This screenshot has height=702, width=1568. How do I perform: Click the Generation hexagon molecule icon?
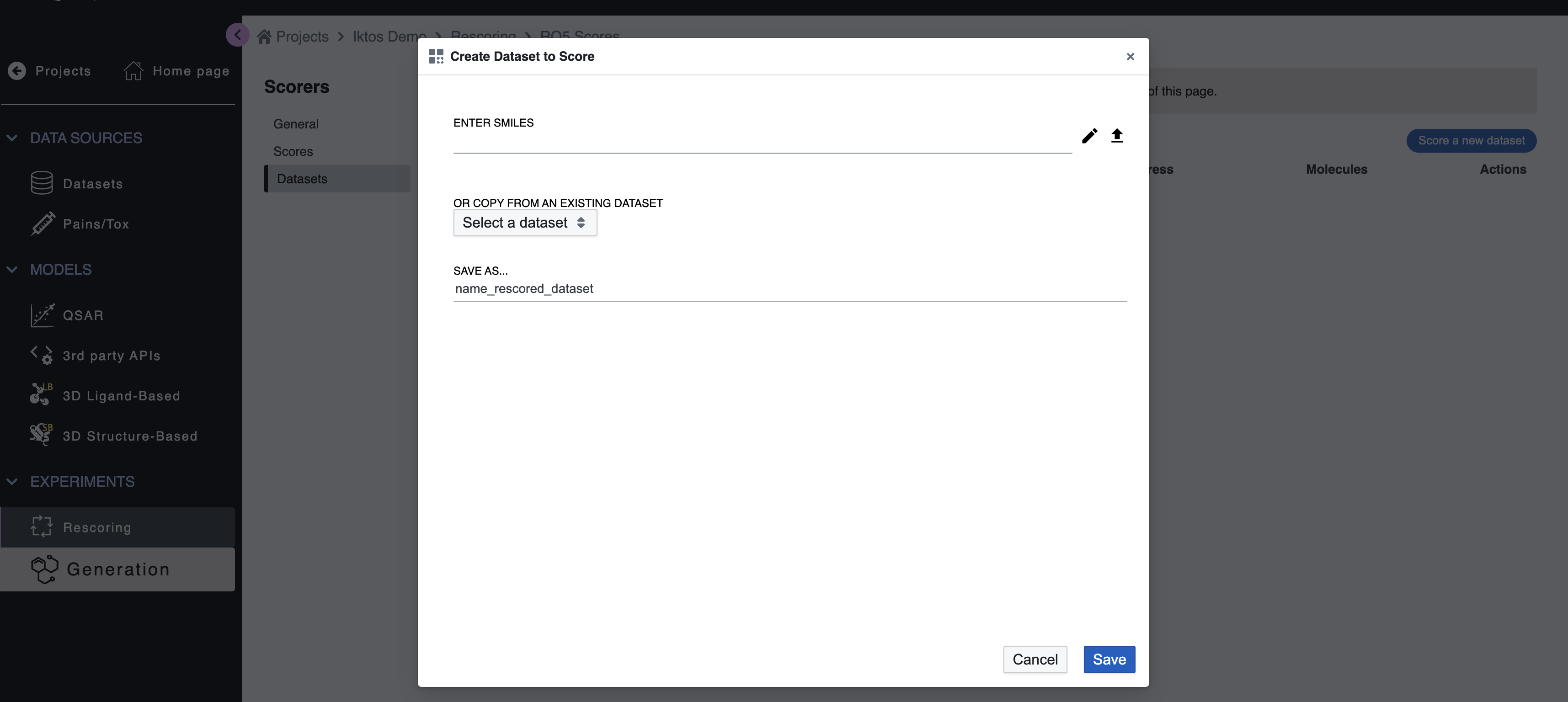(x=44, y=569)
